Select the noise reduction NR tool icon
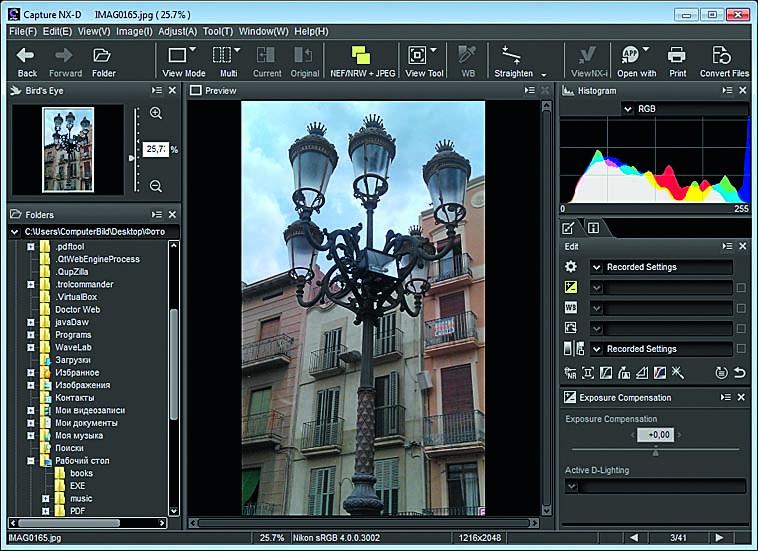 click(x=569, y=373)
